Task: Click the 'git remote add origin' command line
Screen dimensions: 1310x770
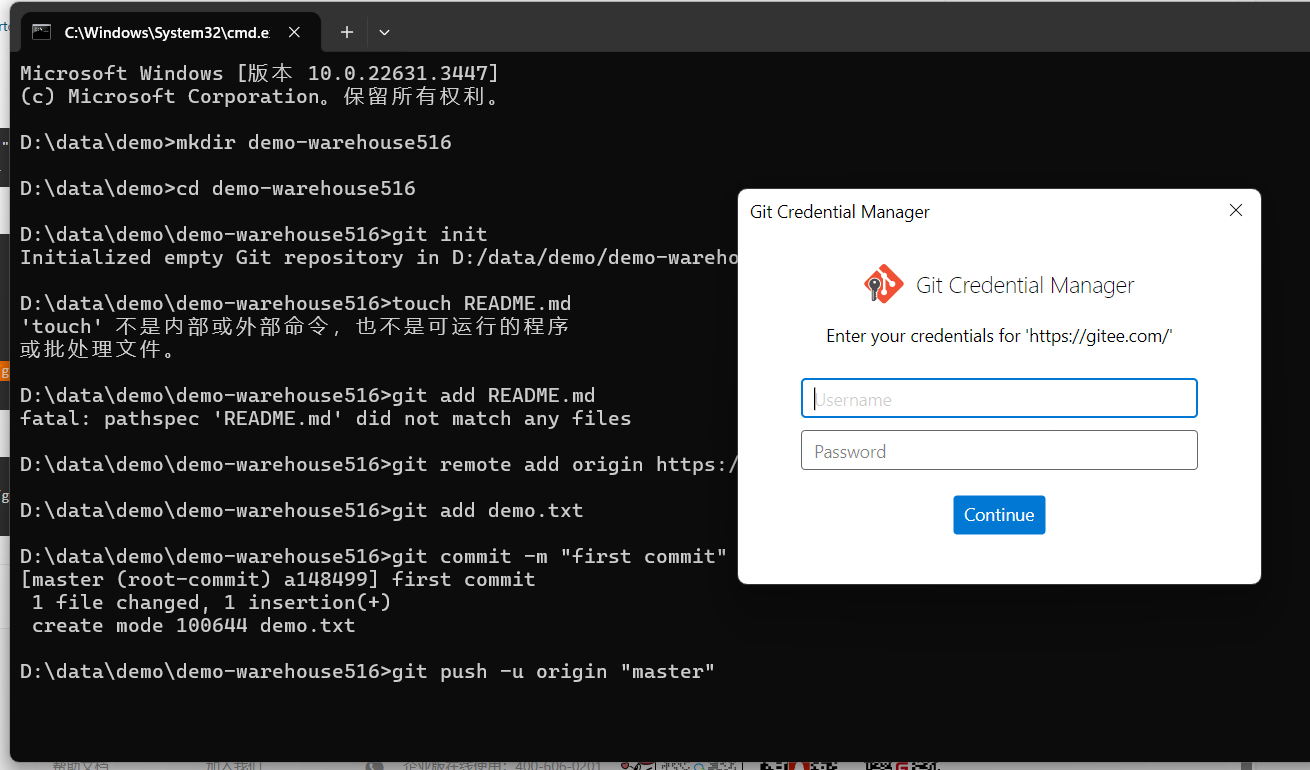Action: point(379,464)
